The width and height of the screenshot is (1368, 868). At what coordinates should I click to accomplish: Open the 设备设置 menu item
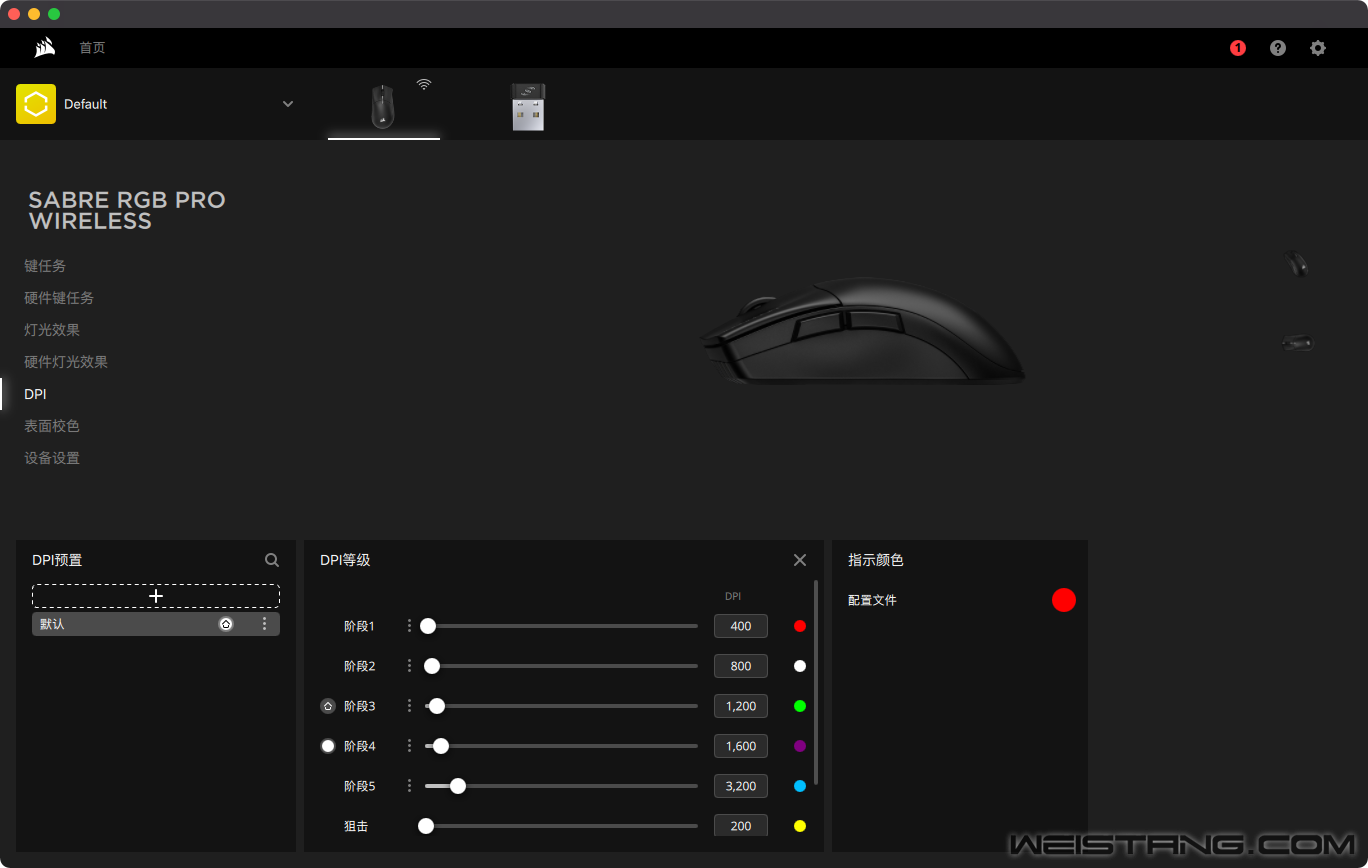point(52,458)
